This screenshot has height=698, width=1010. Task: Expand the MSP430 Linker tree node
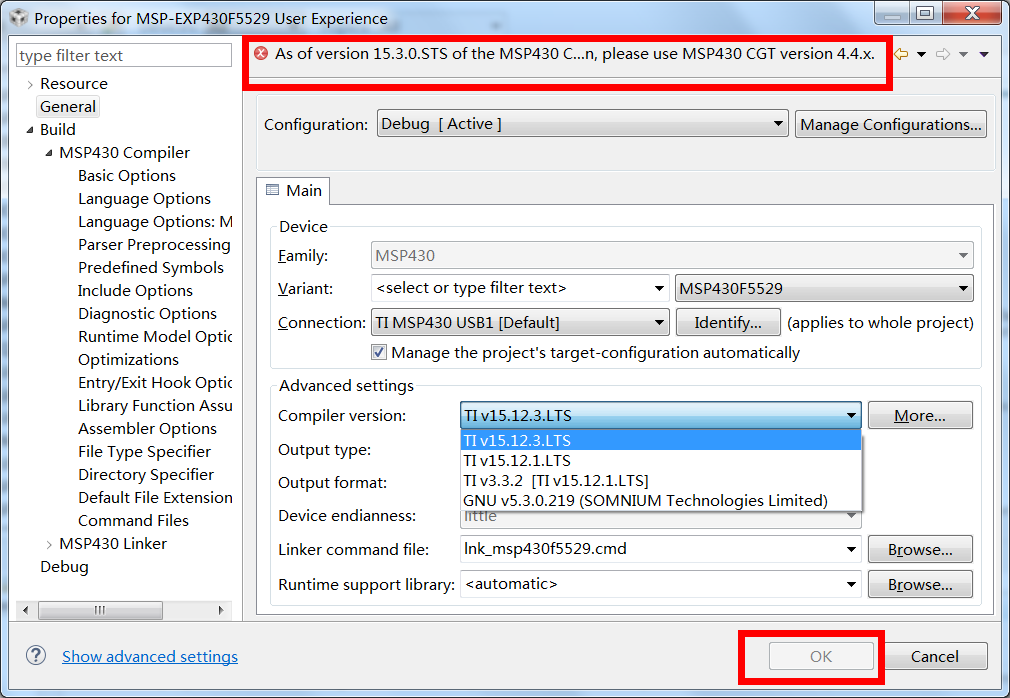(49, 544)
